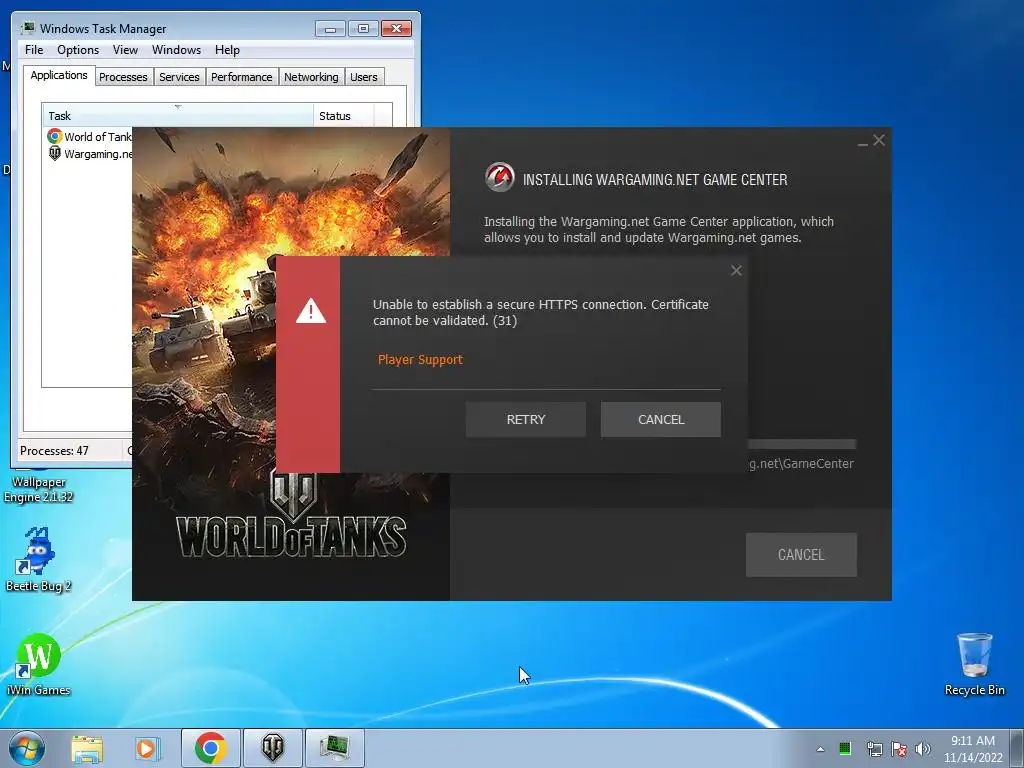
Task: Click the World of Tanks logo in installer
Action: [x=291, y=517]
